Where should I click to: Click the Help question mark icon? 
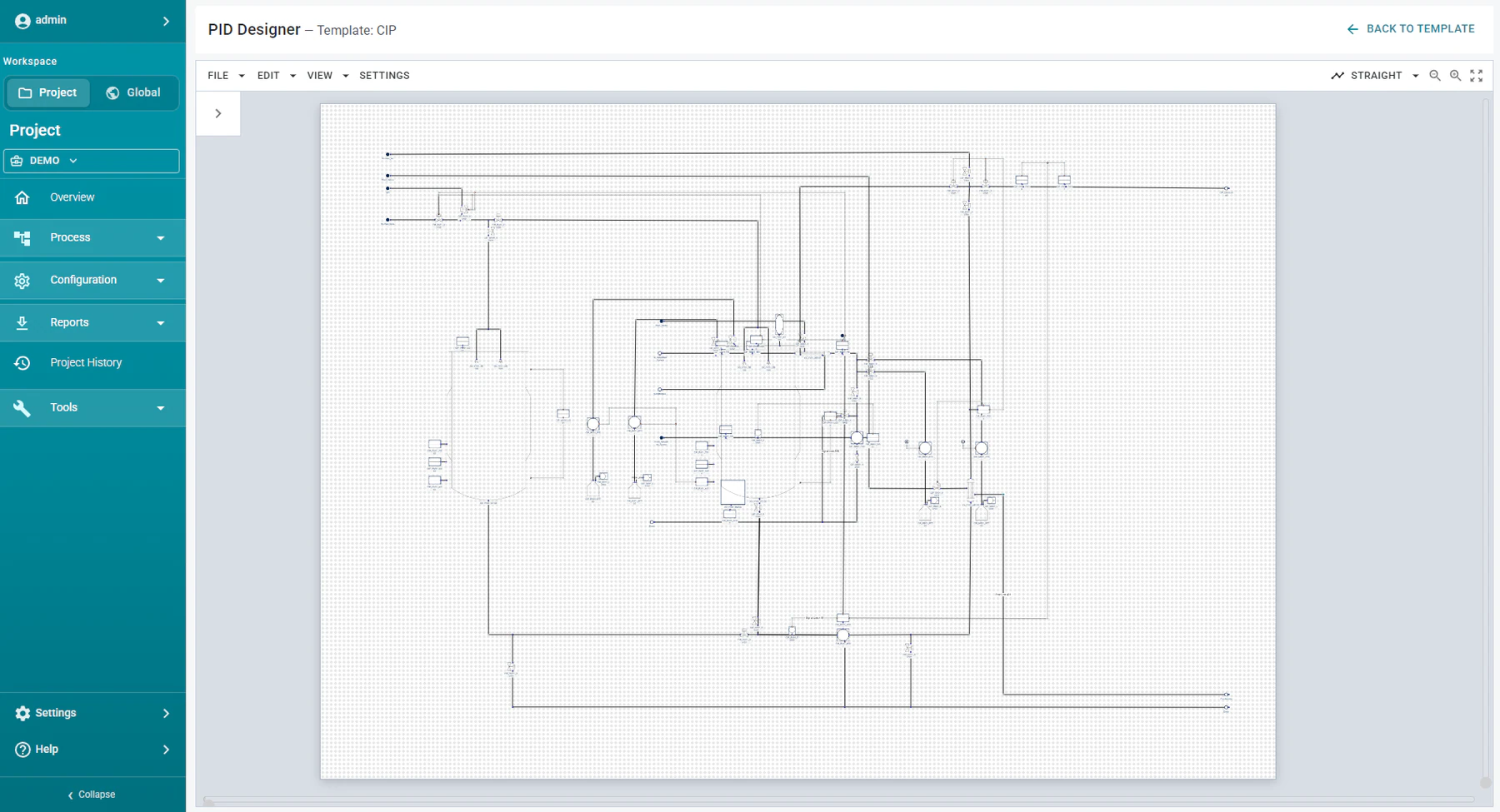22,750
